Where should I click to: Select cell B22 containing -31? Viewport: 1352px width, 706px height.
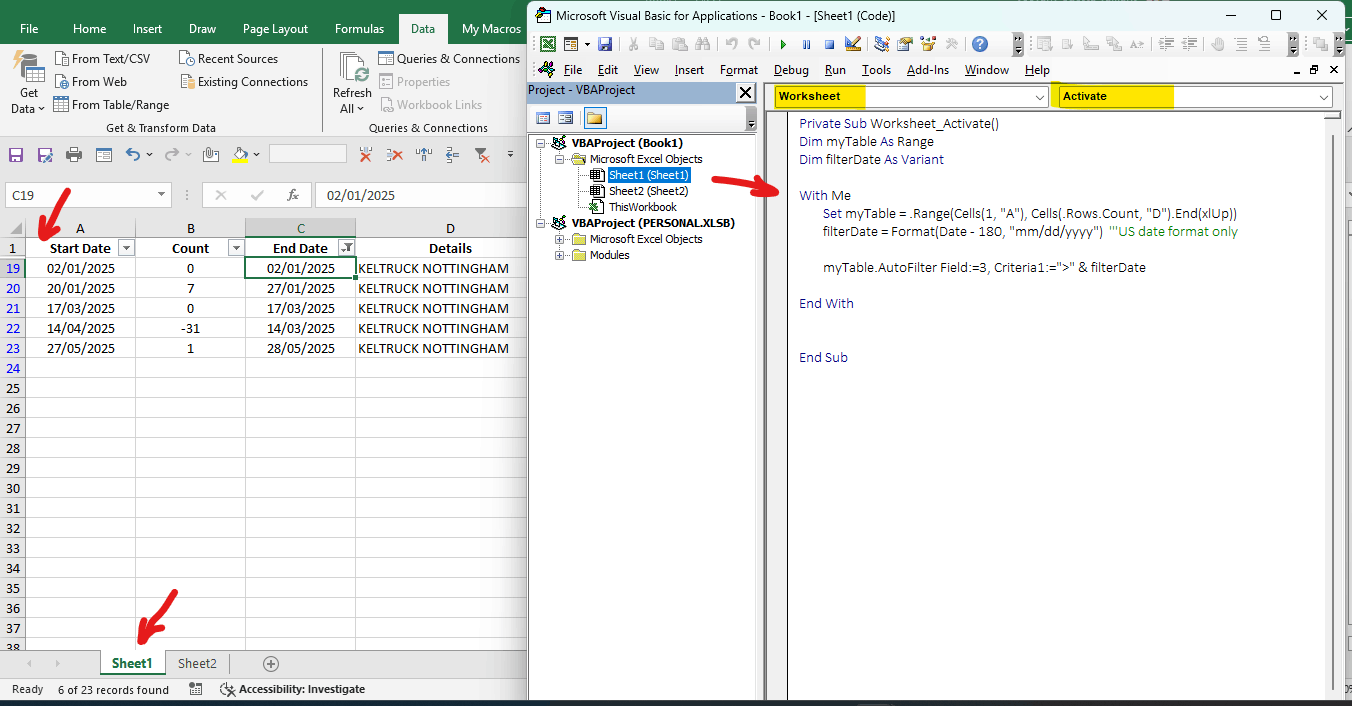click(x=190, y=328)
